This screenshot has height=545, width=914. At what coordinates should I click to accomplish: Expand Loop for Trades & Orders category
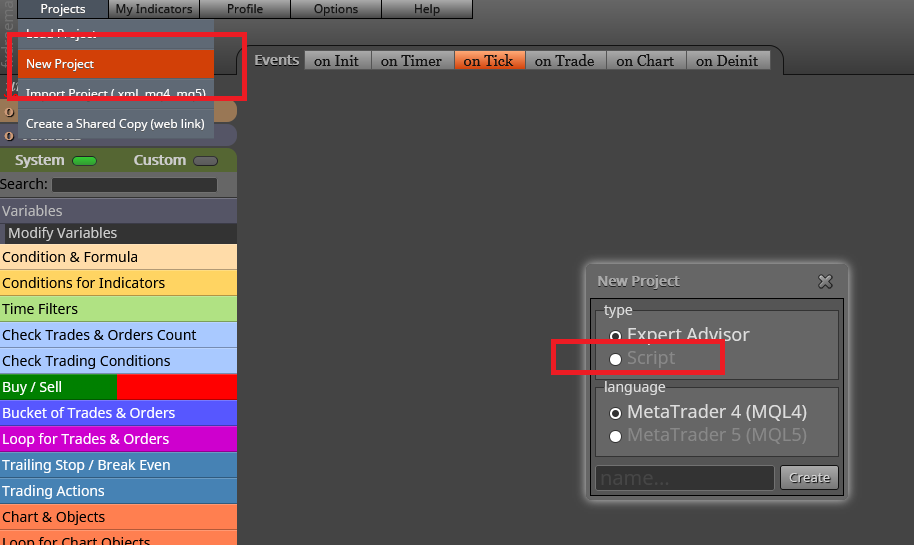(118, 439)
